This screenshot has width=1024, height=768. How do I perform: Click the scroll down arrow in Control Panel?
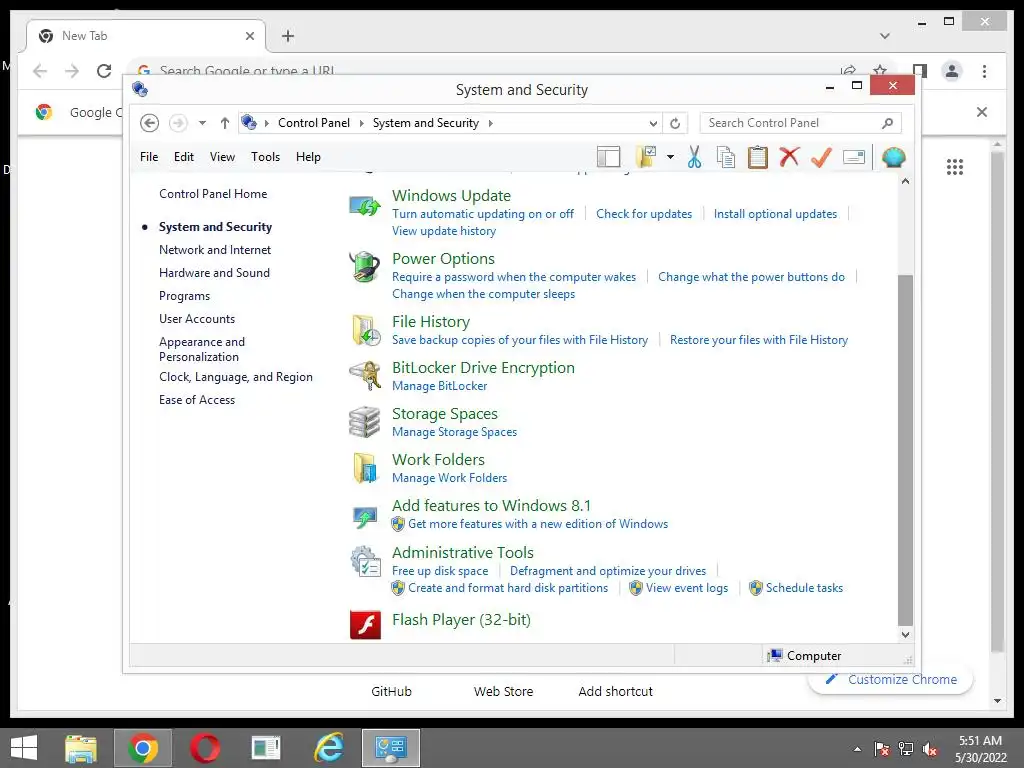coord(905,634)
